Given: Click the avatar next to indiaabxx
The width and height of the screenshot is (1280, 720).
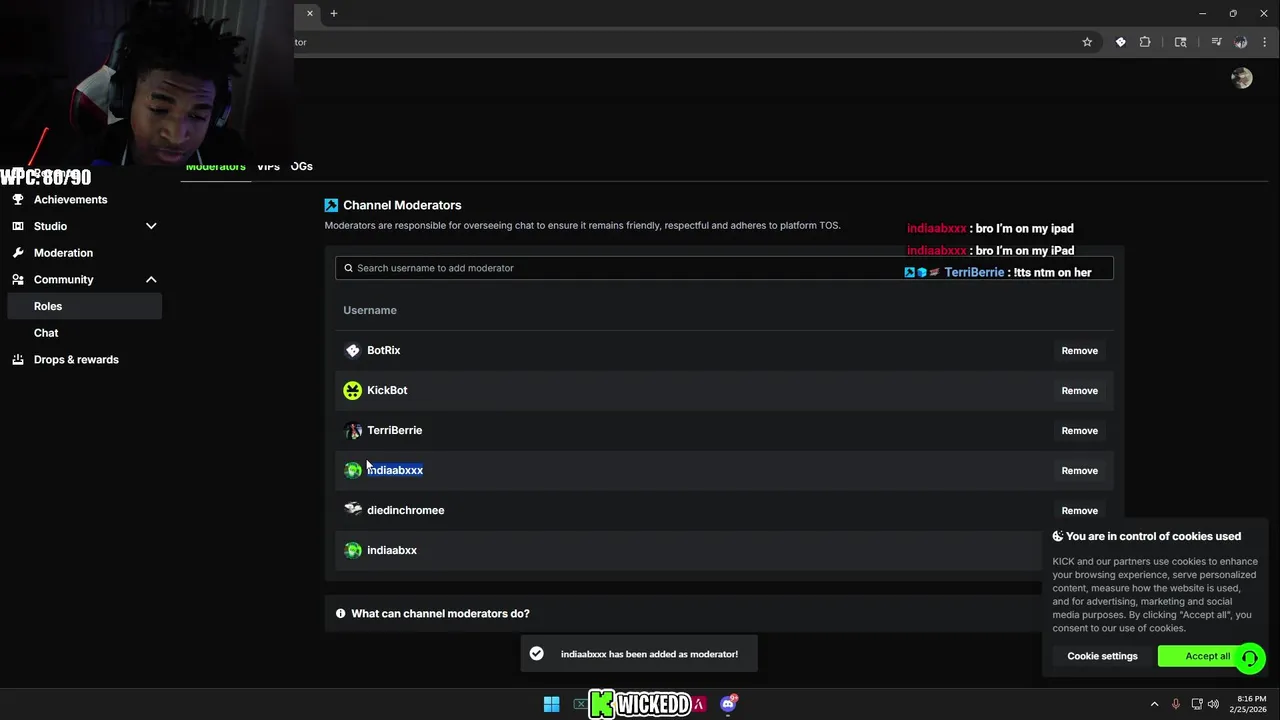Looking at the screenshot, I should pyautogui.click(x=352, y=550).
